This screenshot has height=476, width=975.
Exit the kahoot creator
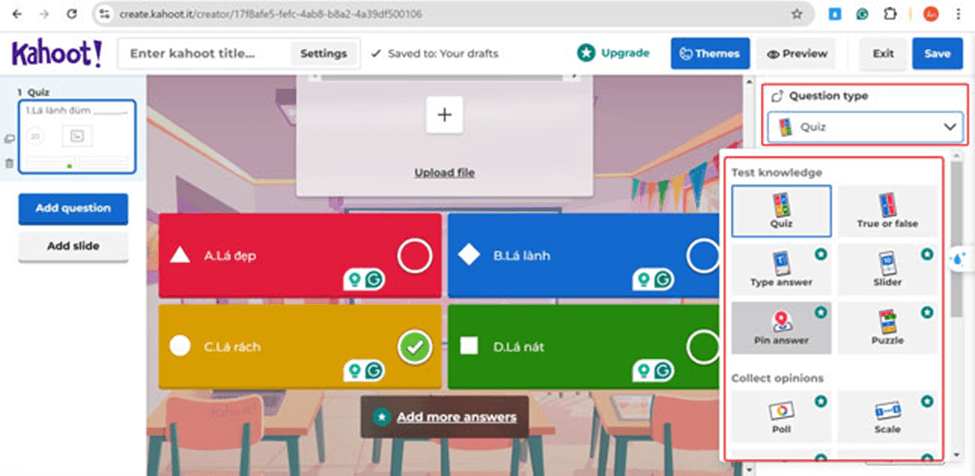pos(883,53)
